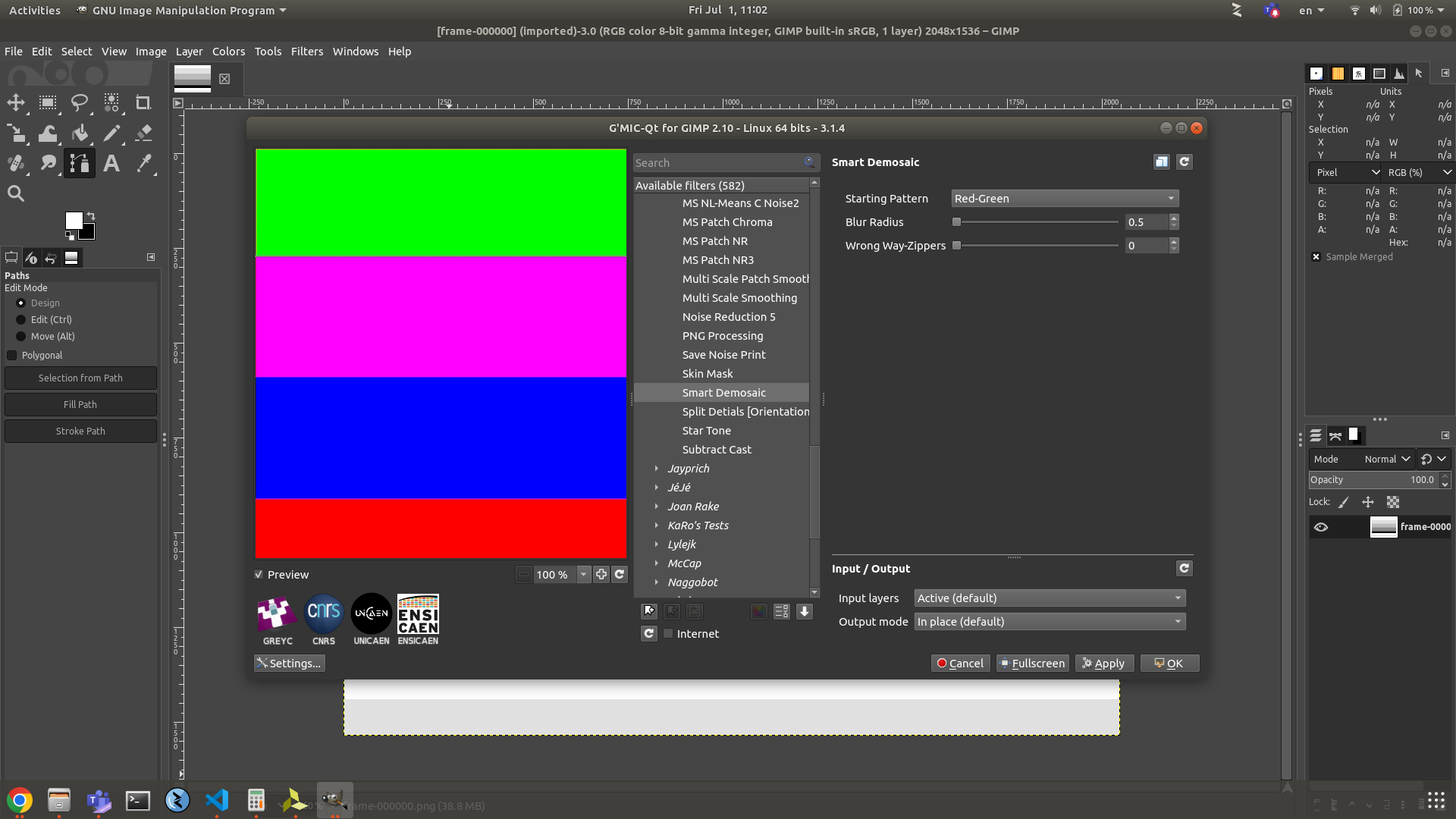Open the Filters menu
This screenshot has height=819, width=1456.
click(x=306, y=52)
